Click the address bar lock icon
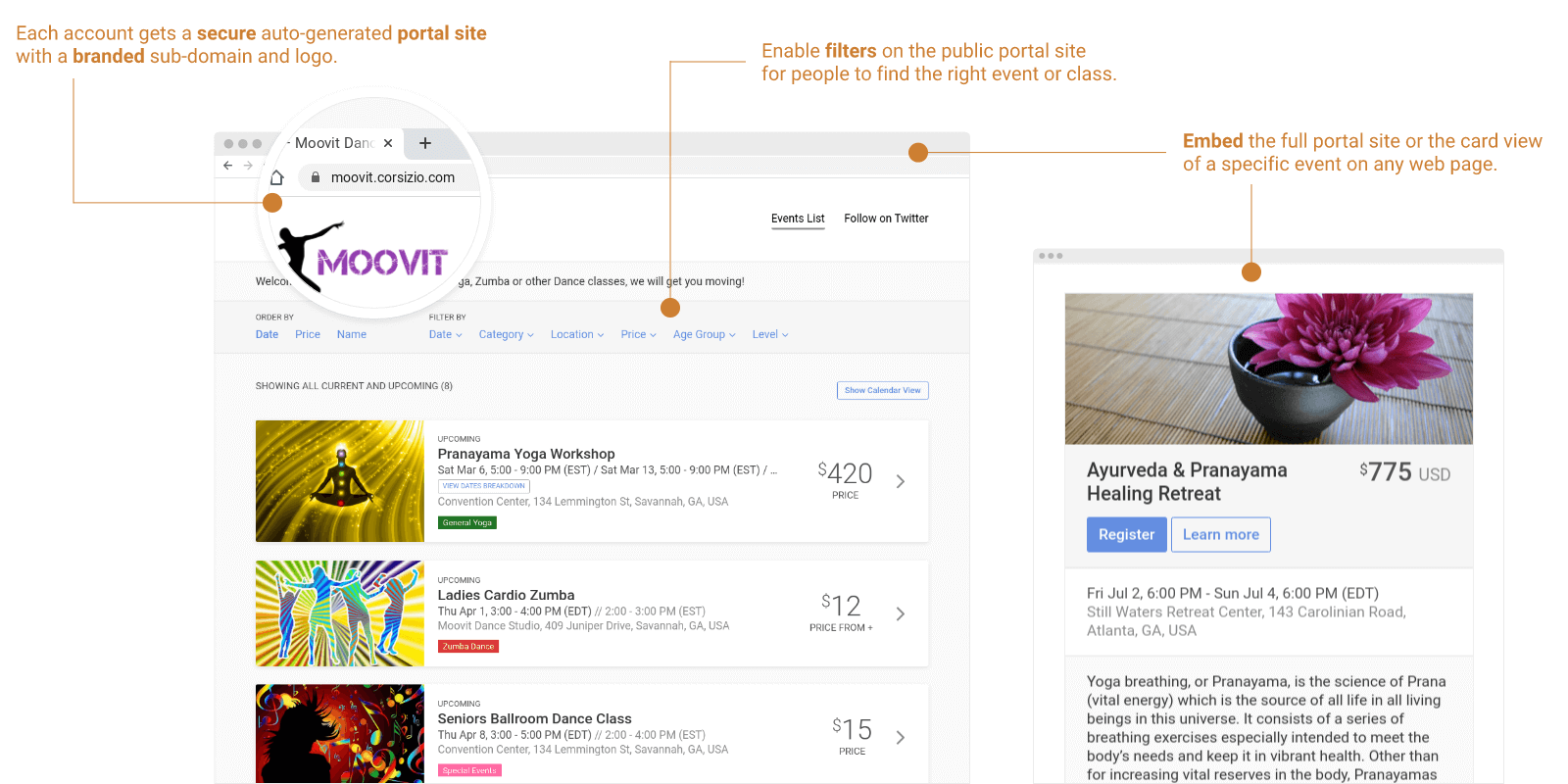The height and width of the screenshot is (784, 1568). (x=316, y=177)
